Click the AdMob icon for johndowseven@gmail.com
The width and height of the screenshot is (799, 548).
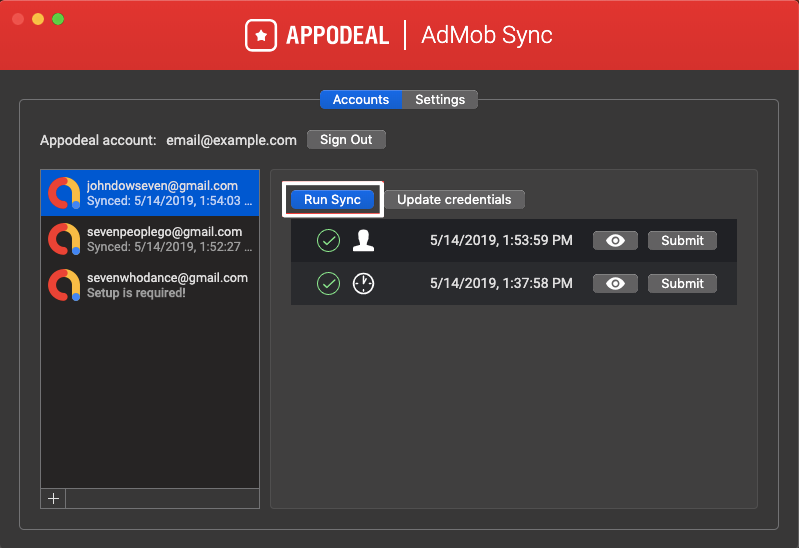pos(65,193)
